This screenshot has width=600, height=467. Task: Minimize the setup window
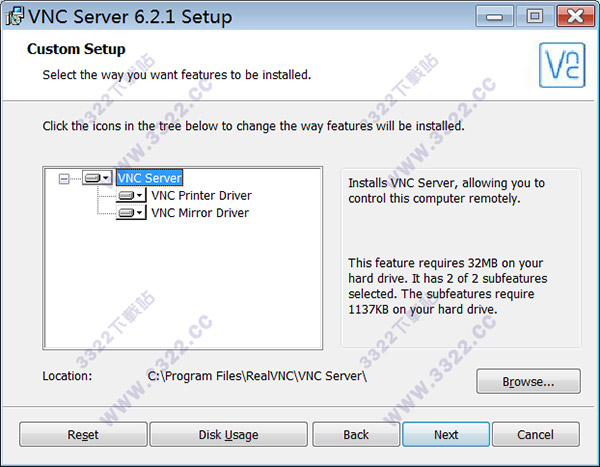494,16
